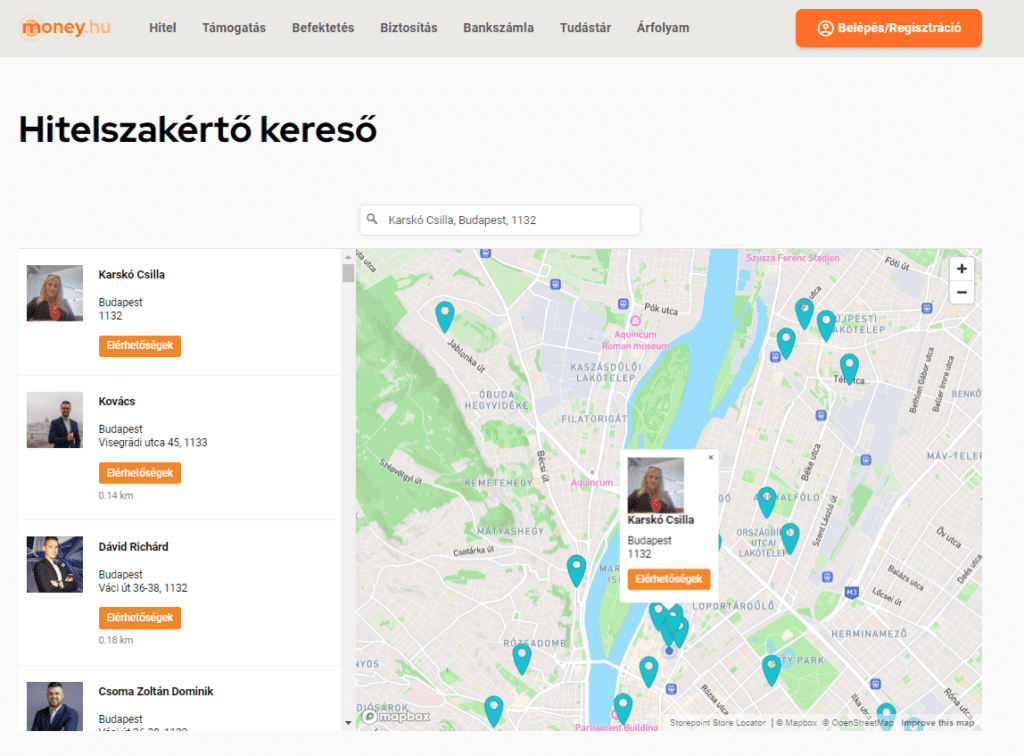Screen dimensions: 1024x756
Task: Click the search magnifier icon
Action: pyautogui.click(x=372, y=219)
